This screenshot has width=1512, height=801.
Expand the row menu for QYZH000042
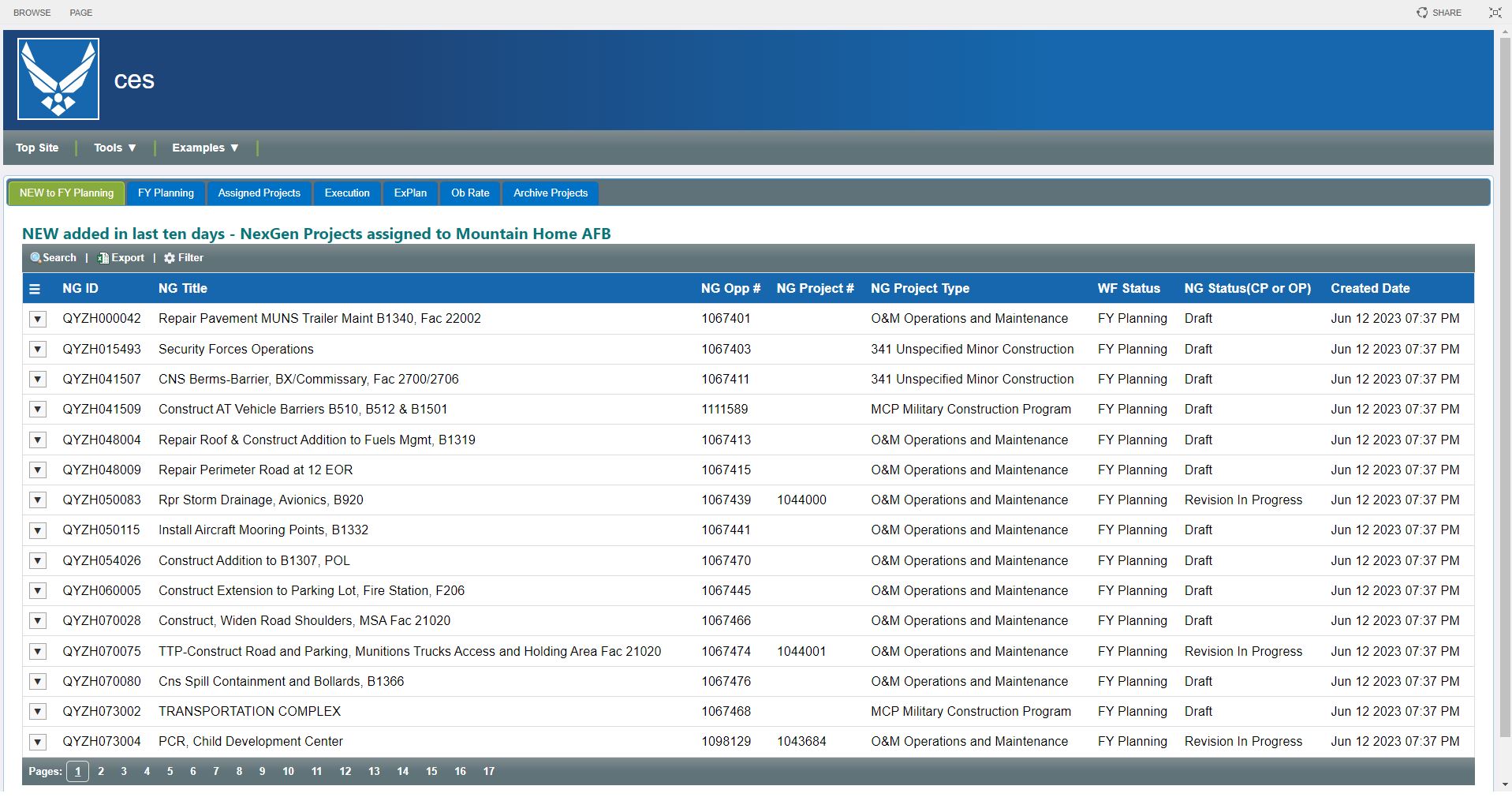pos(37,319)
